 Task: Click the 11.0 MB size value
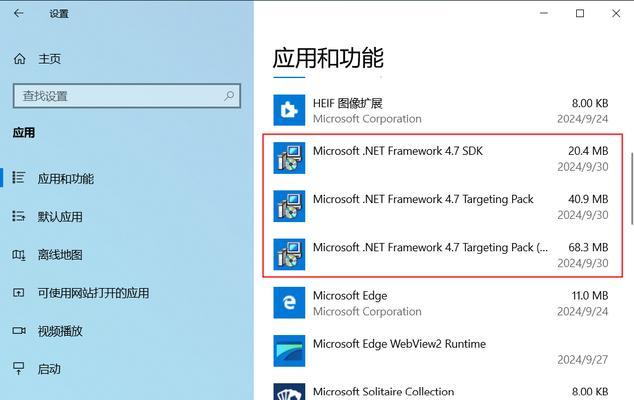click(x=590, y=296)
